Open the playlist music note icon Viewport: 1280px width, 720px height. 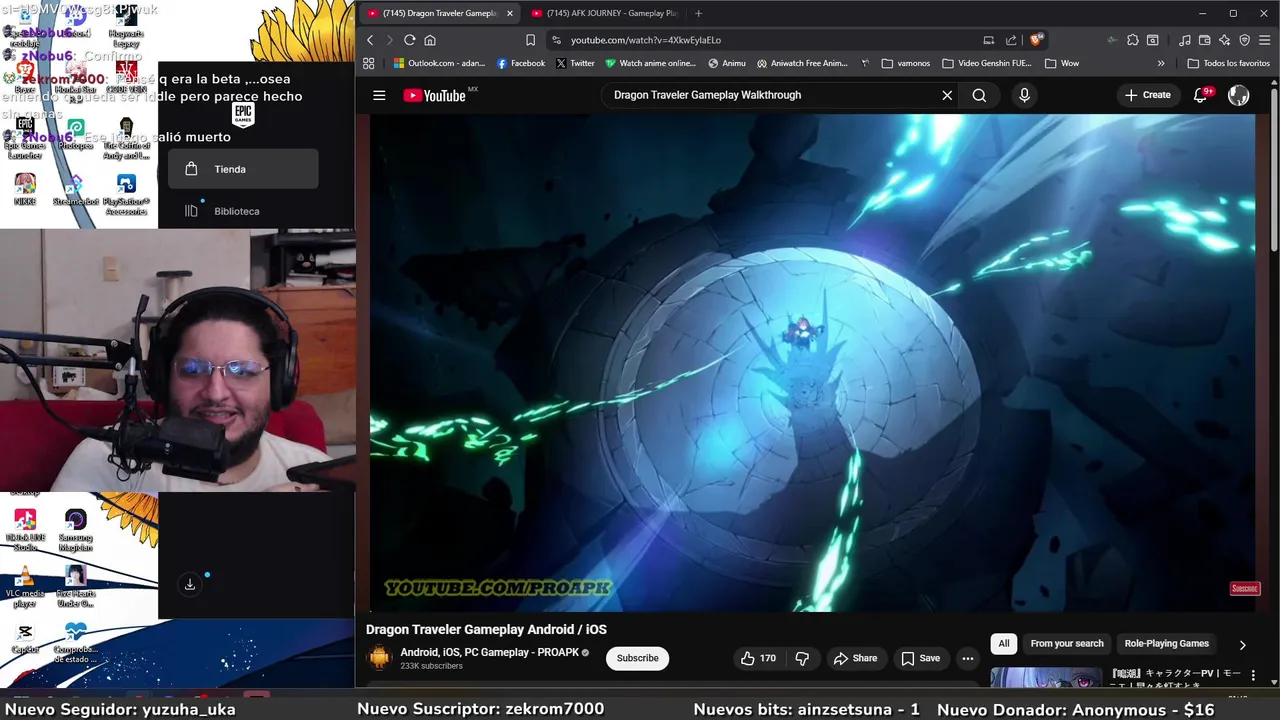(1185, 40)
